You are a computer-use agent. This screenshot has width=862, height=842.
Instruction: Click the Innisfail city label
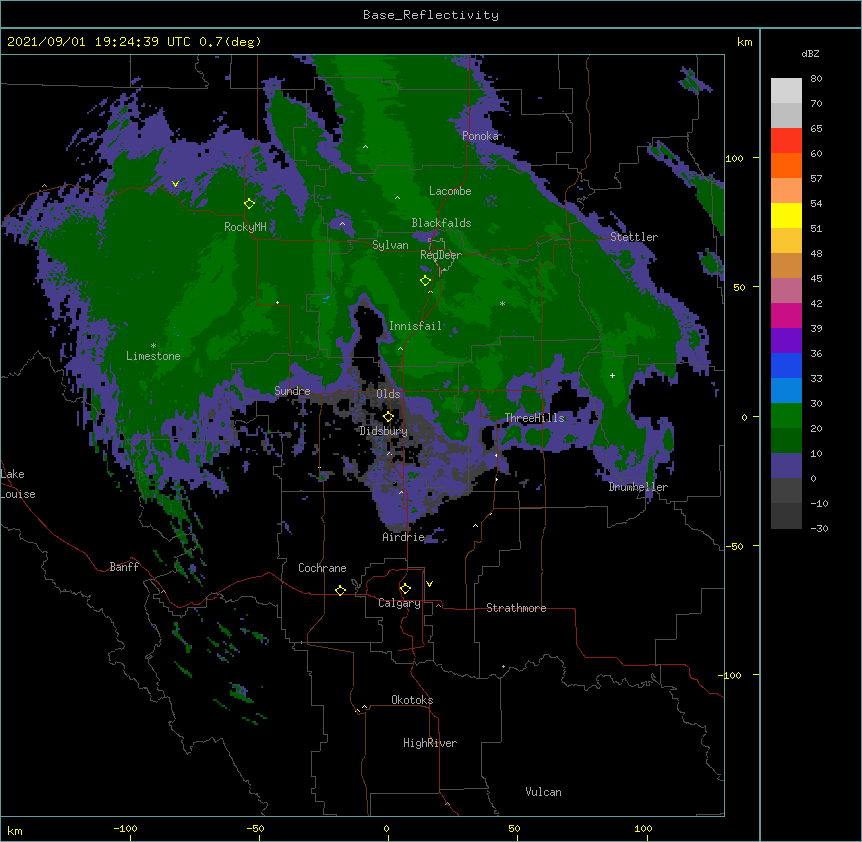(x=416, y=326)
